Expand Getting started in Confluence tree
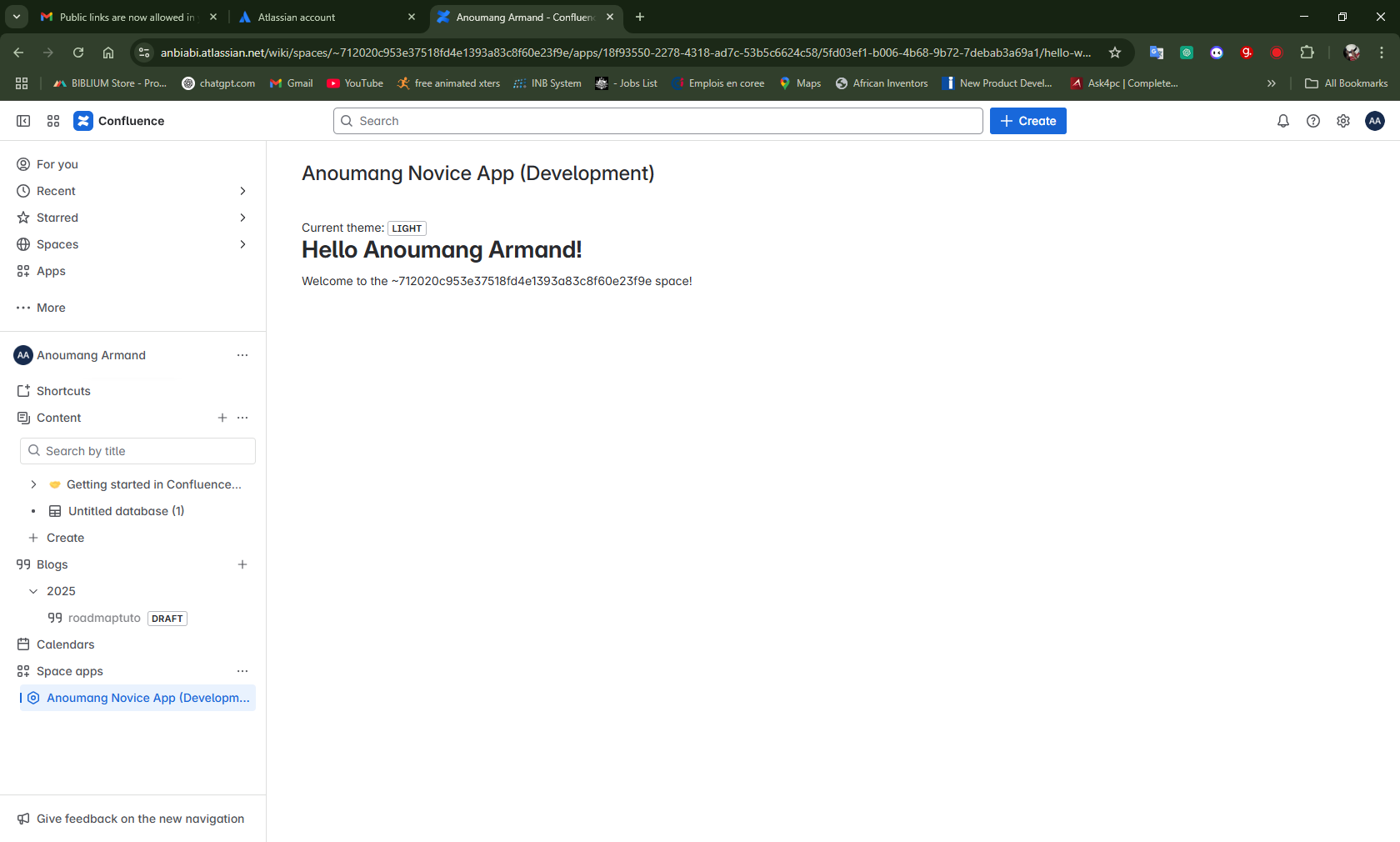Viewport: 1400px width, 842px height. (33, 484)
